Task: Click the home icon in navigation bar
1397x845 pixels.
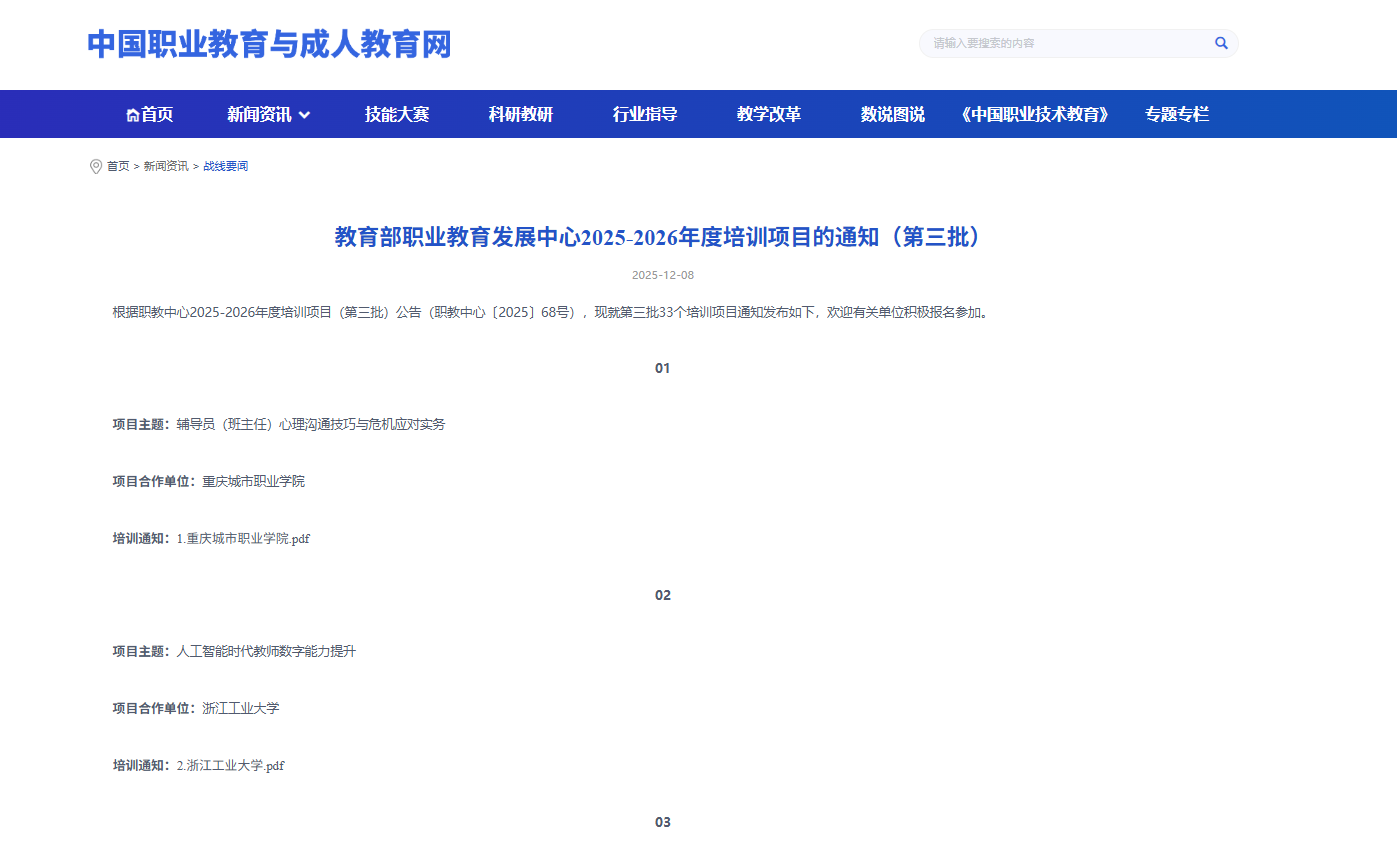Action: point(132,115)
